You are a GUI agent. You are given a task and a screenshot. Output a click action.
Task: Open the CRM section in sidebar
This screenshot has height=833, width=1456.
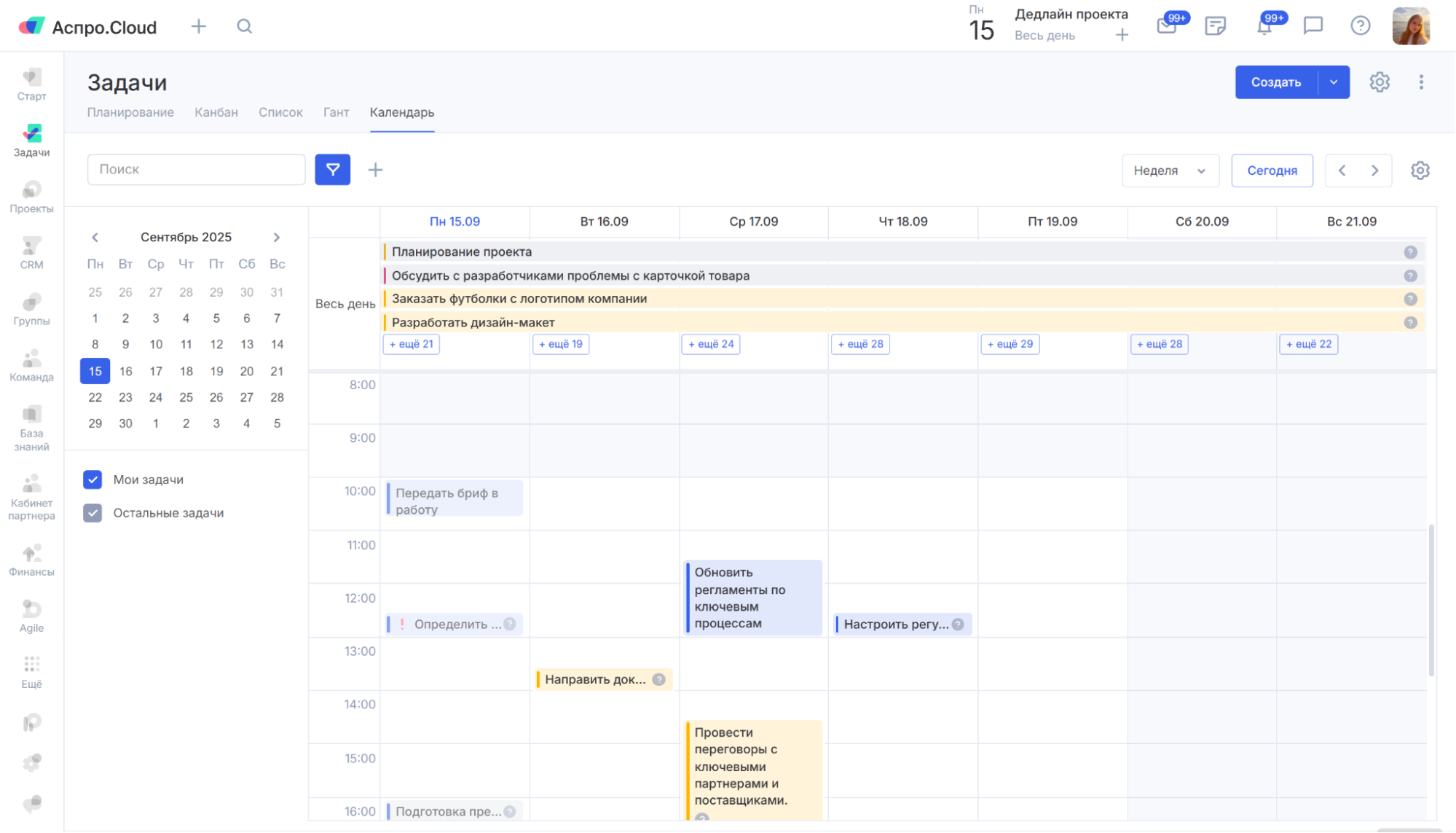pyautogui.click(x=31, y=253)
